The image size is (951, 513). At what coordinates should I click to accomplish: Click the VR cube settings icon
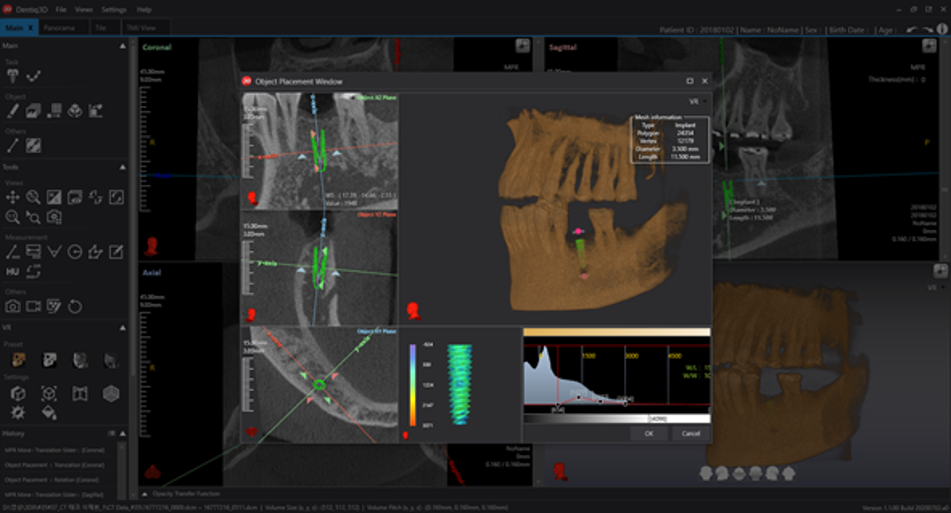click(17, 394)
